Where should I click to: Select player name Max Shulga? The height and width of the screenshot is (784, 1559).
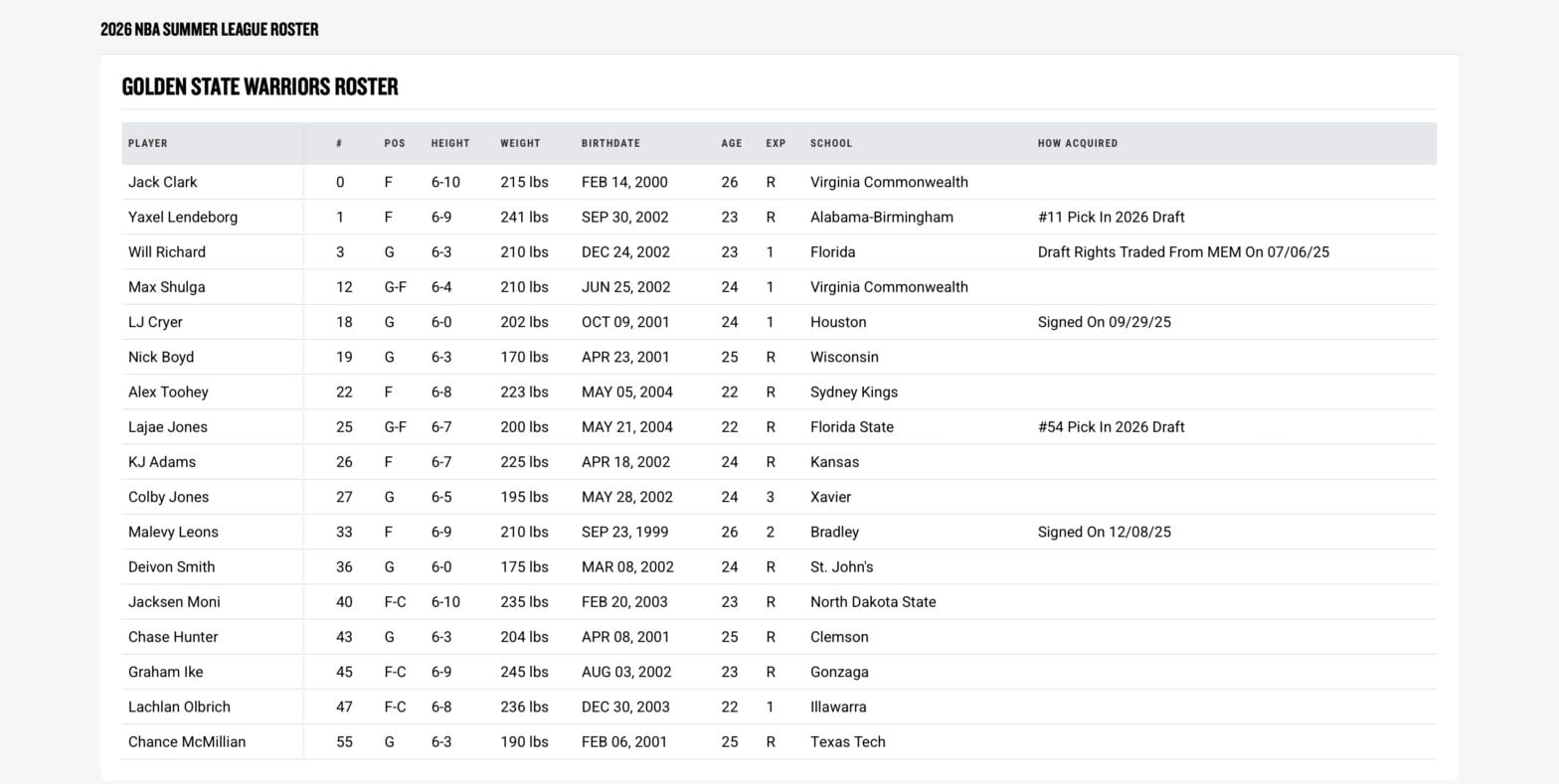(167, 287)
